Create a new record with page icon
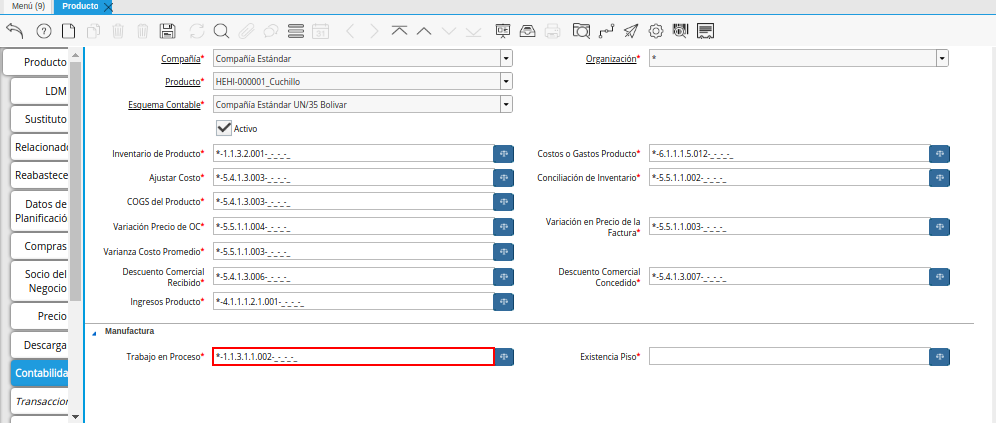 [x=68, y=30]
